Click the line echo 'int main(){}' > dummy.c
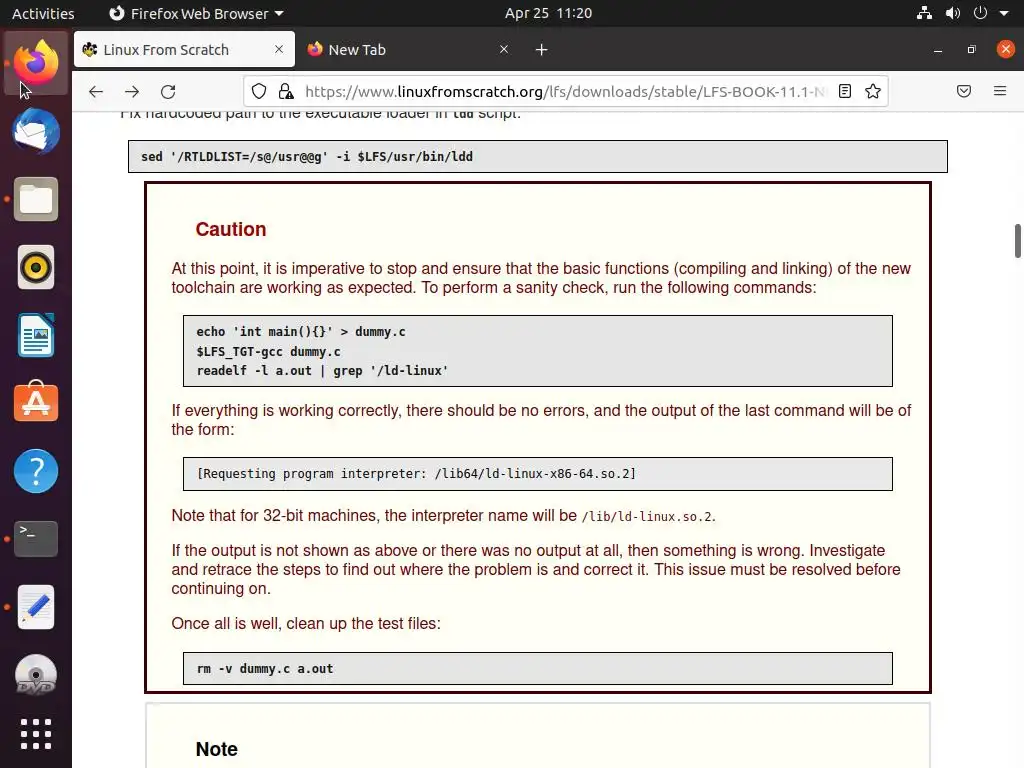The width and height of the screenshot is (1024, 768). click(x=300, y=332)
